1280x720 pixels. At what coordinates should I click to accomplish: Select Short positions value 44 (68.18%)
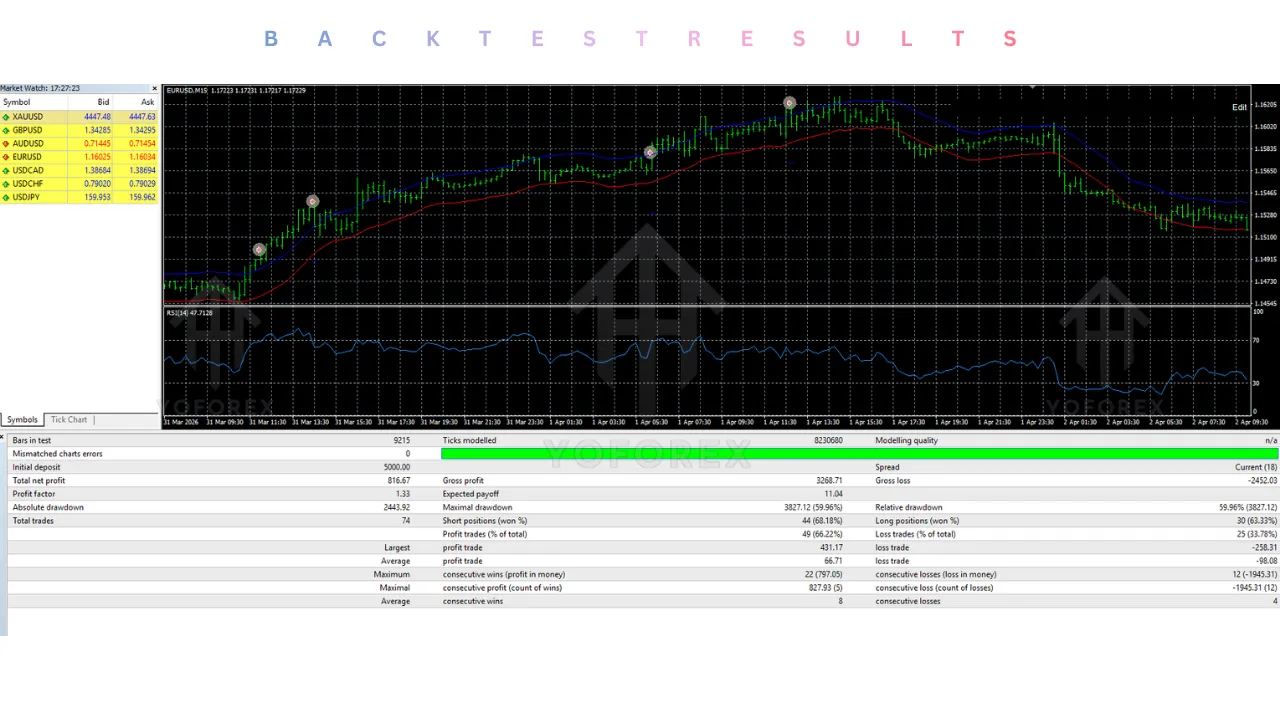point(822,521)
